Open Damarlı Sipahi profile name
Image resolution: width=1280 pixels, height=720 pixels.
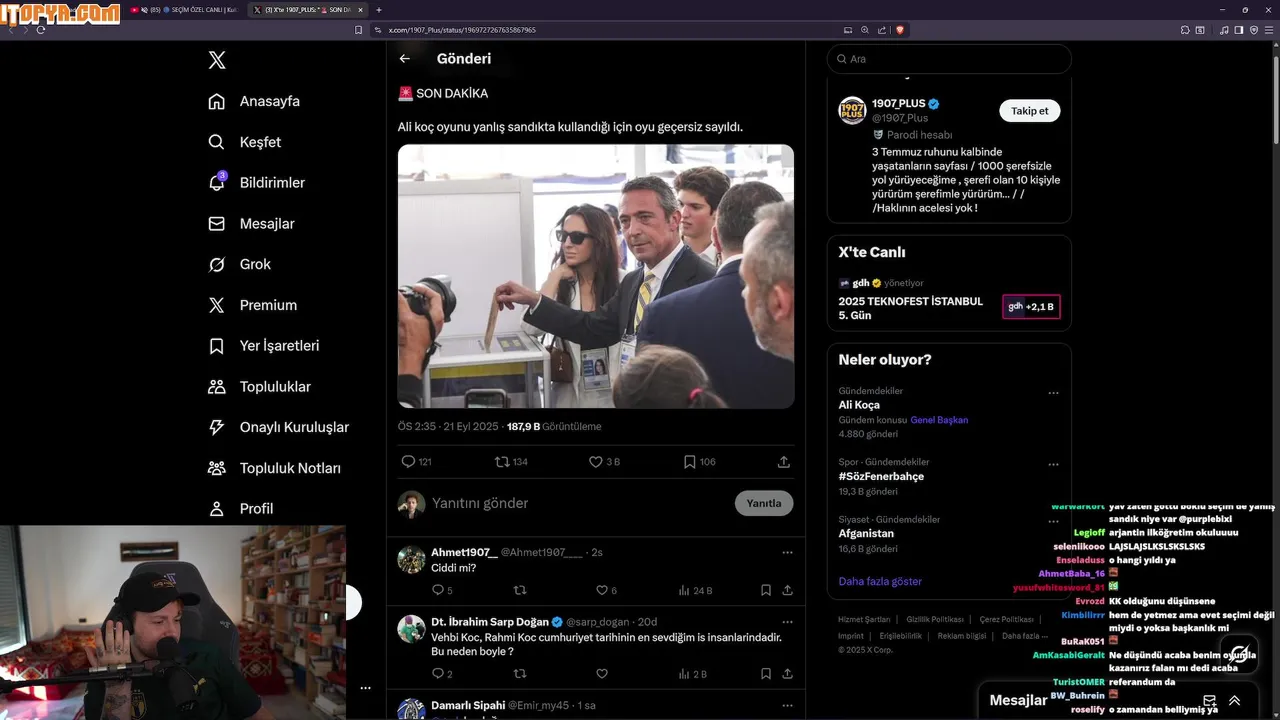pyautogui.click(x=468, y=705)
